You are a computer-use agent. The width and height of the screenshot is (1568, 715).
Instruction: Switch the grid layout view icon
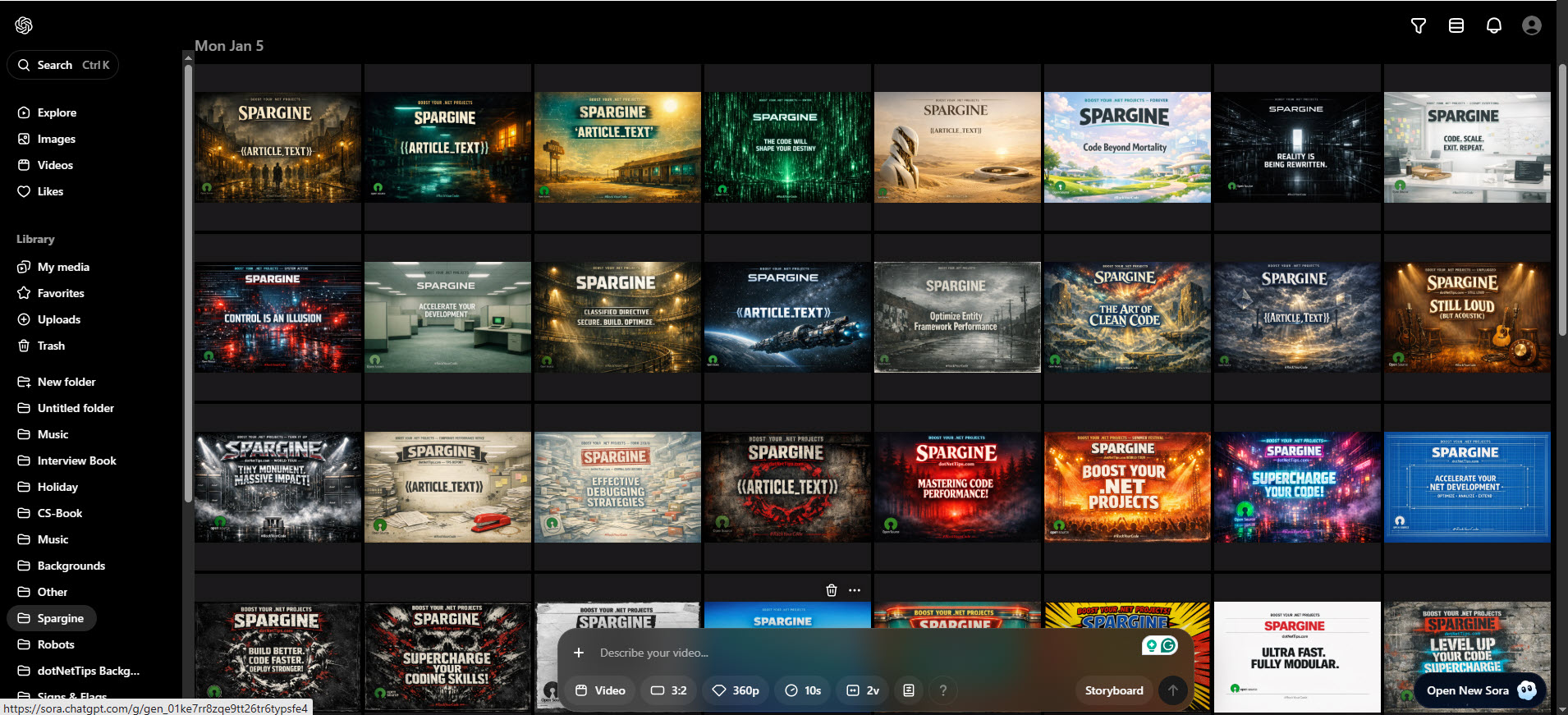1456,25
